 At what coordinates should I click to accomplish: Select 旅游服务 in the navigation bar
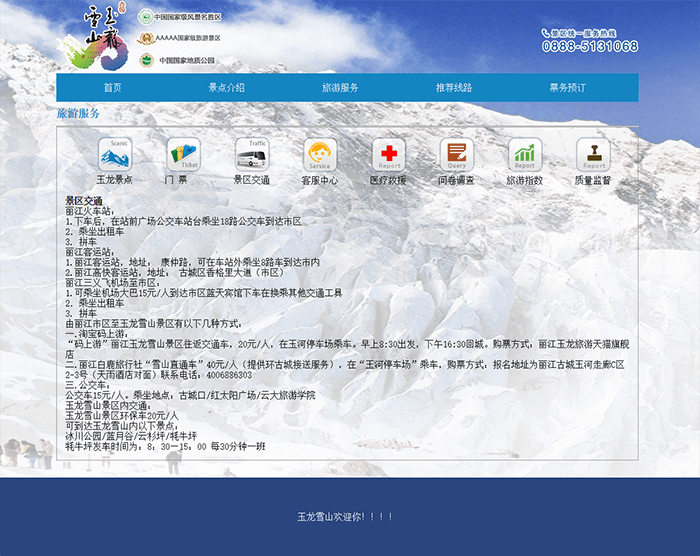pyautogui.click(x=340, y=88)
